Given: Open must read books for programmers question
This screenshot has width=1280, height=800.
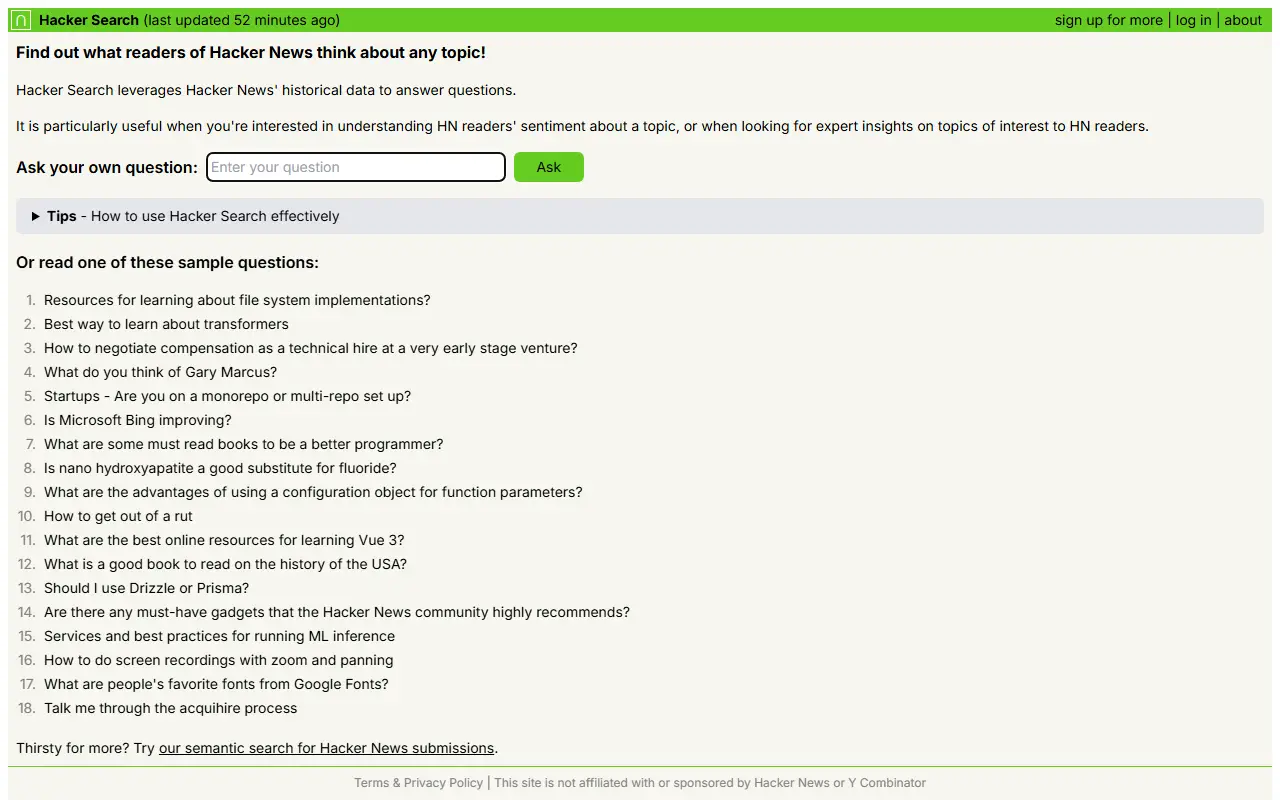Looking at the screenshot, I should pyautogui.click(x=243, y=444).
